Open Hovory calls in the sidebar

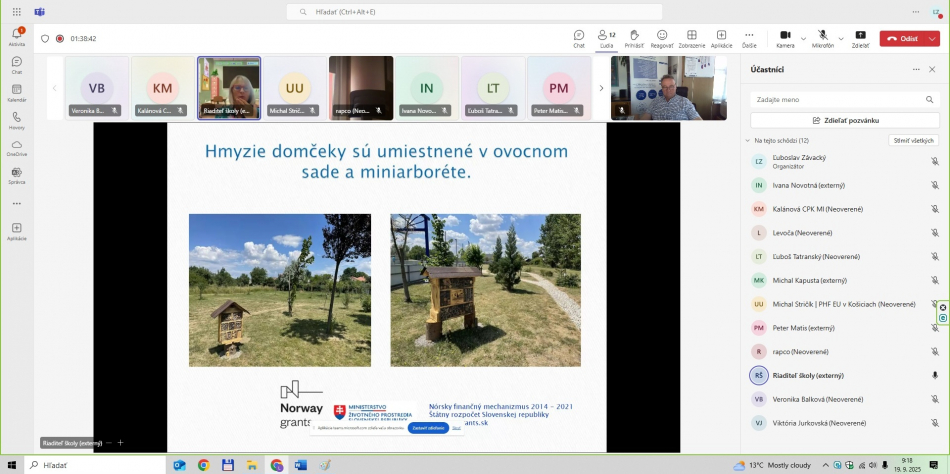coord(17,120)
